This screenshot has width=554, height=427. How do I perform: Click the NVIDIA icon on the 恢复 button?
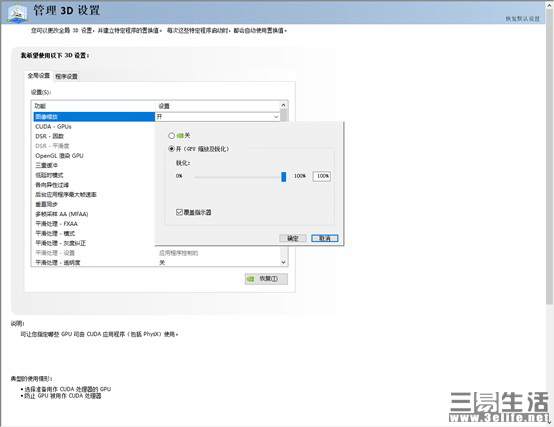pyautogui.click(x=251, y=279)
